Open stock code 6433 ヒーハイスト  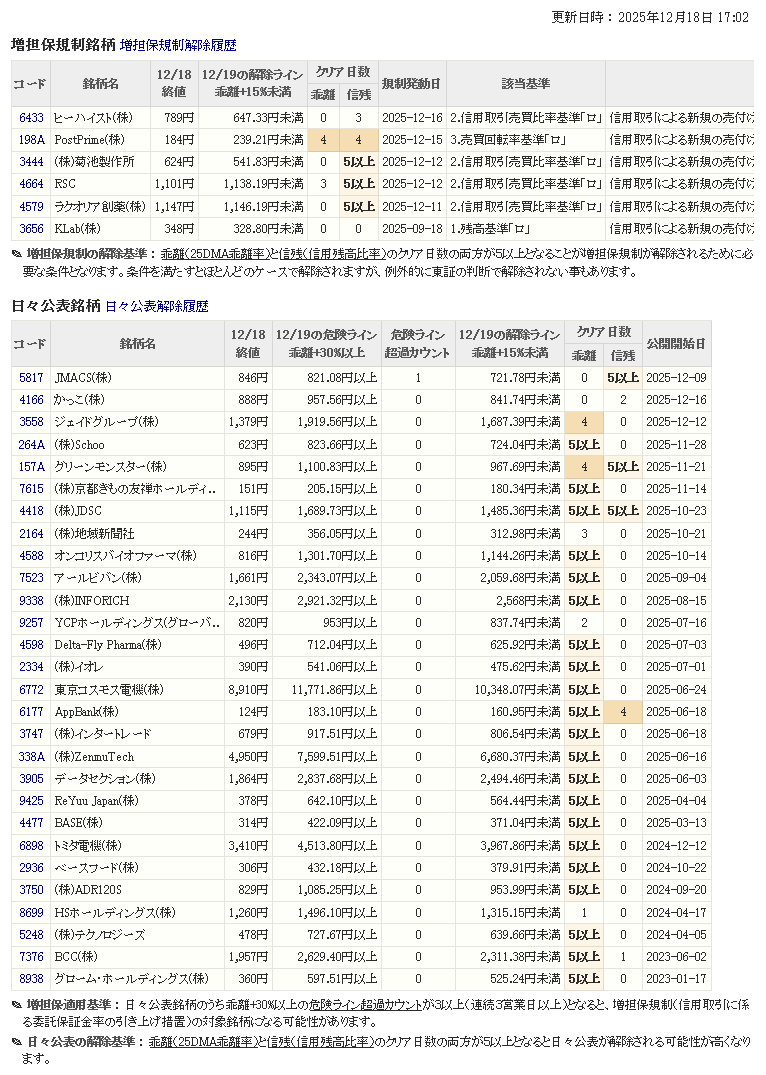[x=31, y=118]
